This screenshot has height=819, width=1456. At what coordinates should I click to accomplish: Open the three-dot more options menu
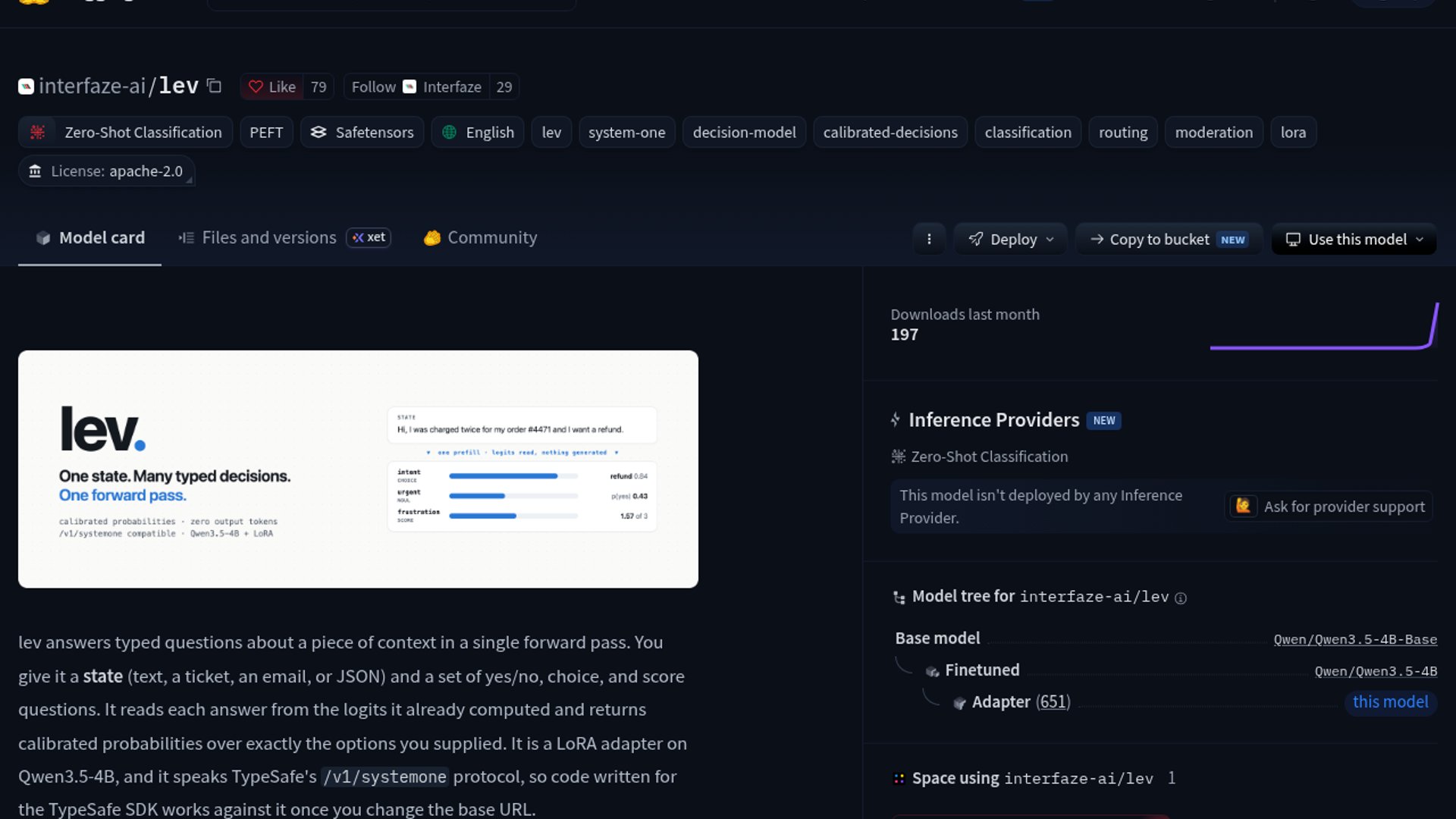click(x=929, y=239)
